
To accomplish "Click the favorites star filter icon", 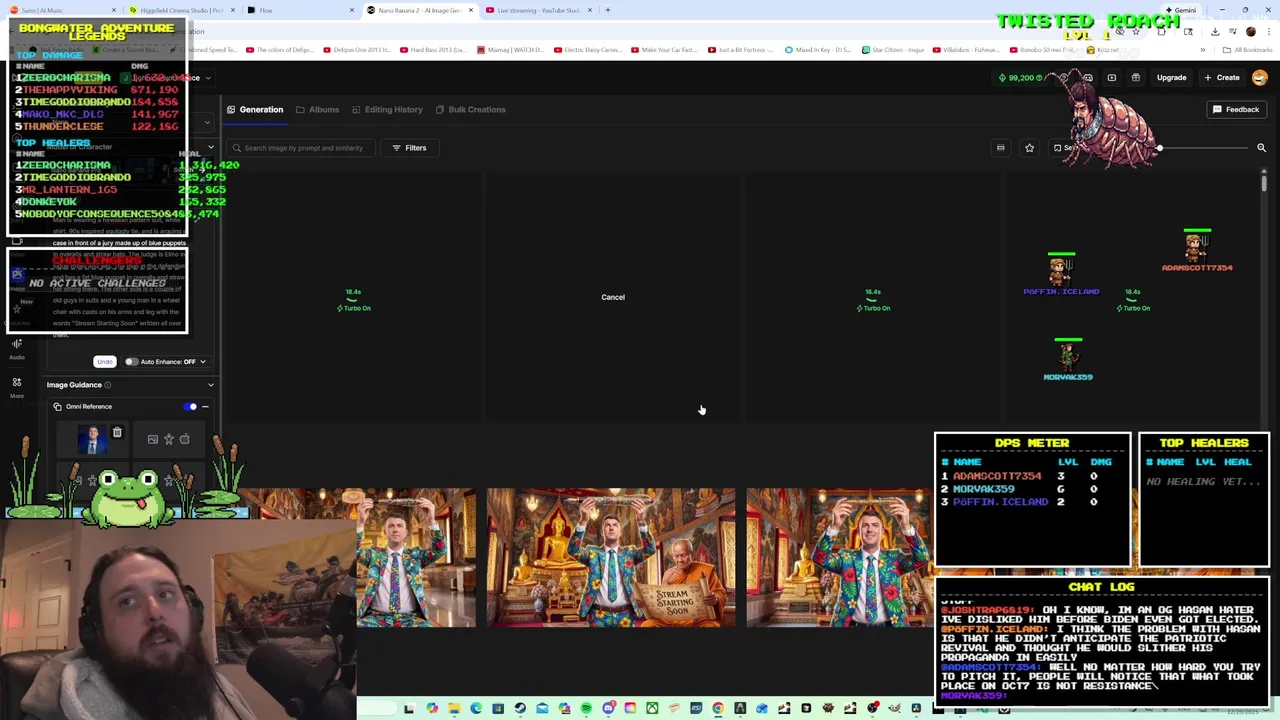I will click(1029, 148).
